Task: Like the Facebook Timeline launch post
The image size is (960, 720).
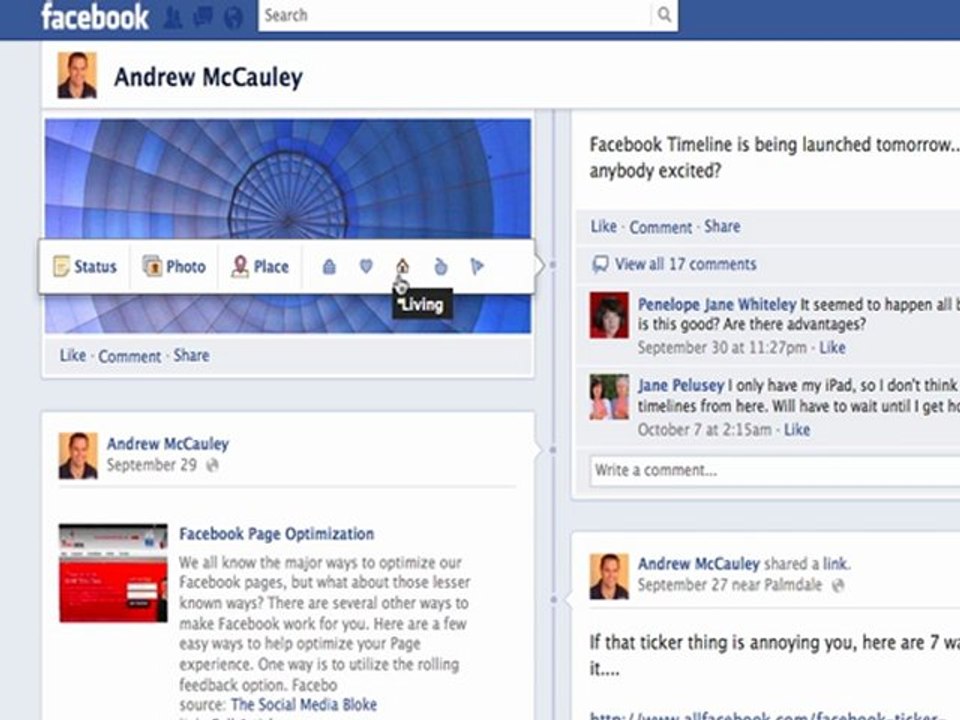Action: (x=604, y=227)
